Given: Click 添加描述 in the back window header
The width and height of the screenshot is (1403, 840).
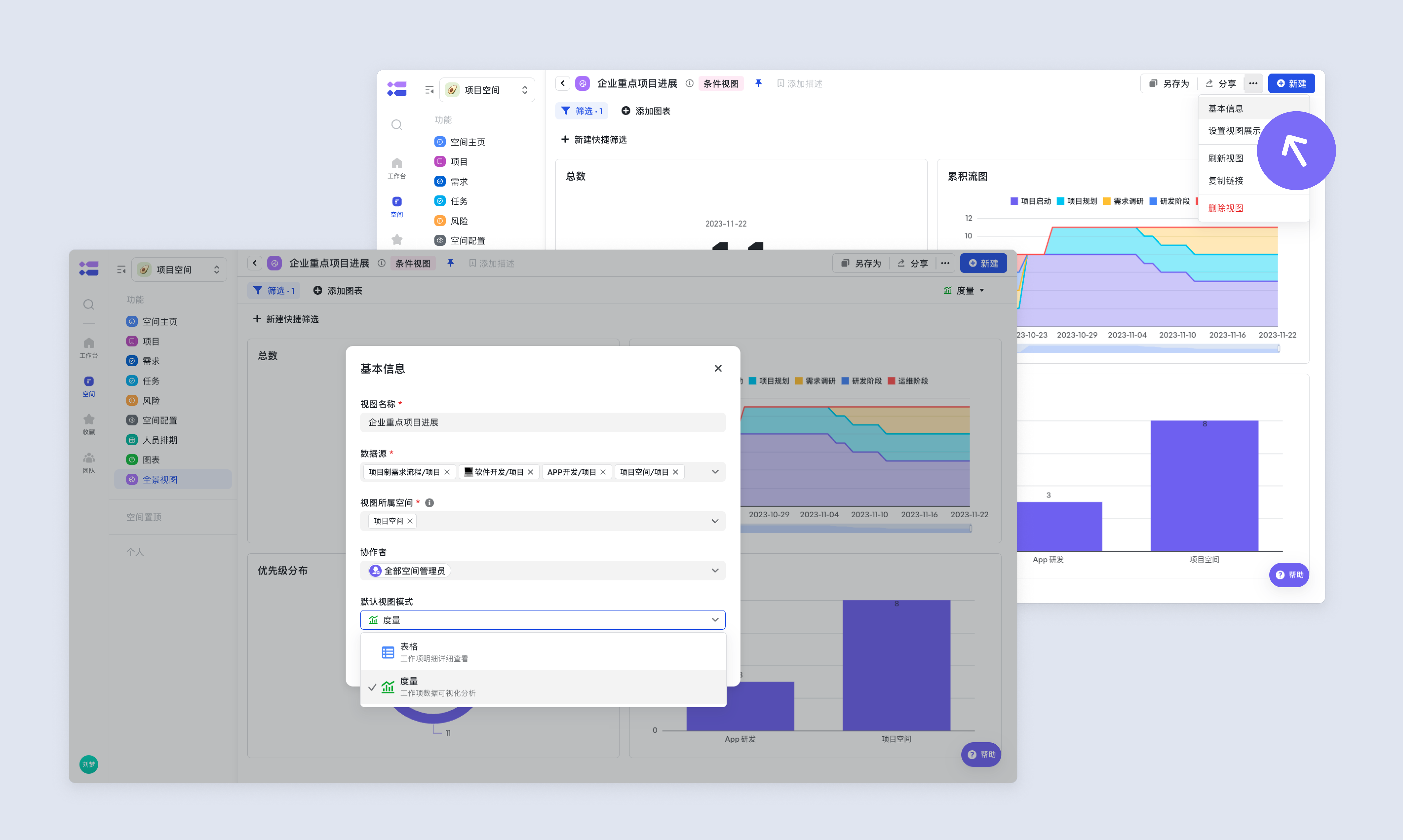Looking at the screenshot, I should [x=799, y=83].
